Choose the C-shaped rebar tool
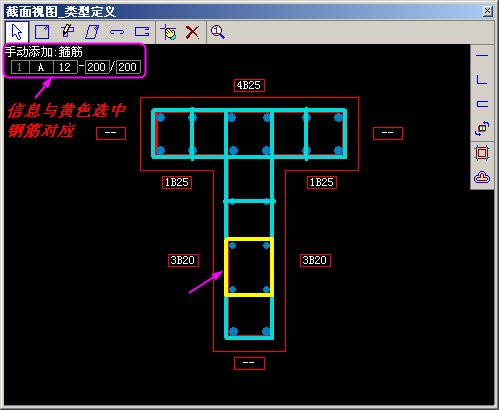This screenshot has height=410, width=499. click(x=482, y=104)
